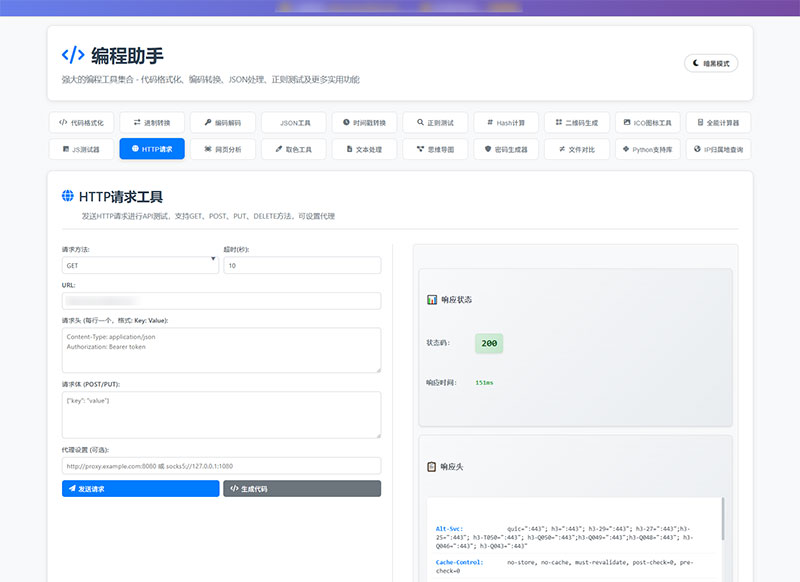This screenshot has height=582, width=800.
Task: Click the response headers scrollbar
Action: pos(722,519)
